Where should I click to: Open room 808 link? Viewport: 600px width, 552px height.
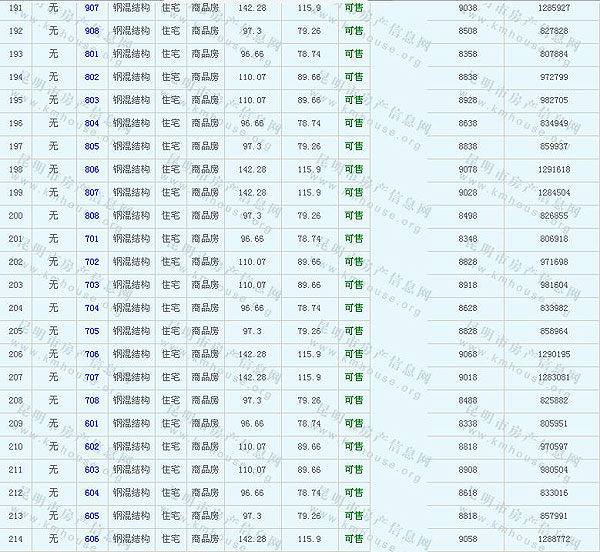[x=92, y=216]
